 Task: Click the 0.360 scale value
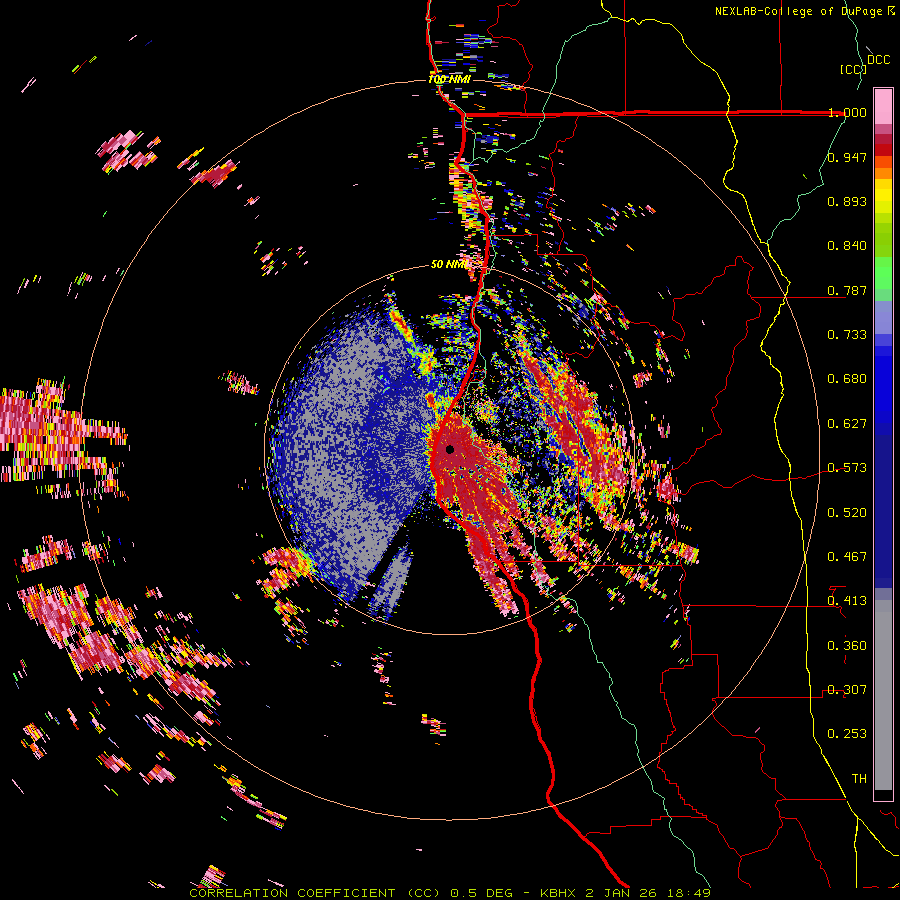[847, 645]
